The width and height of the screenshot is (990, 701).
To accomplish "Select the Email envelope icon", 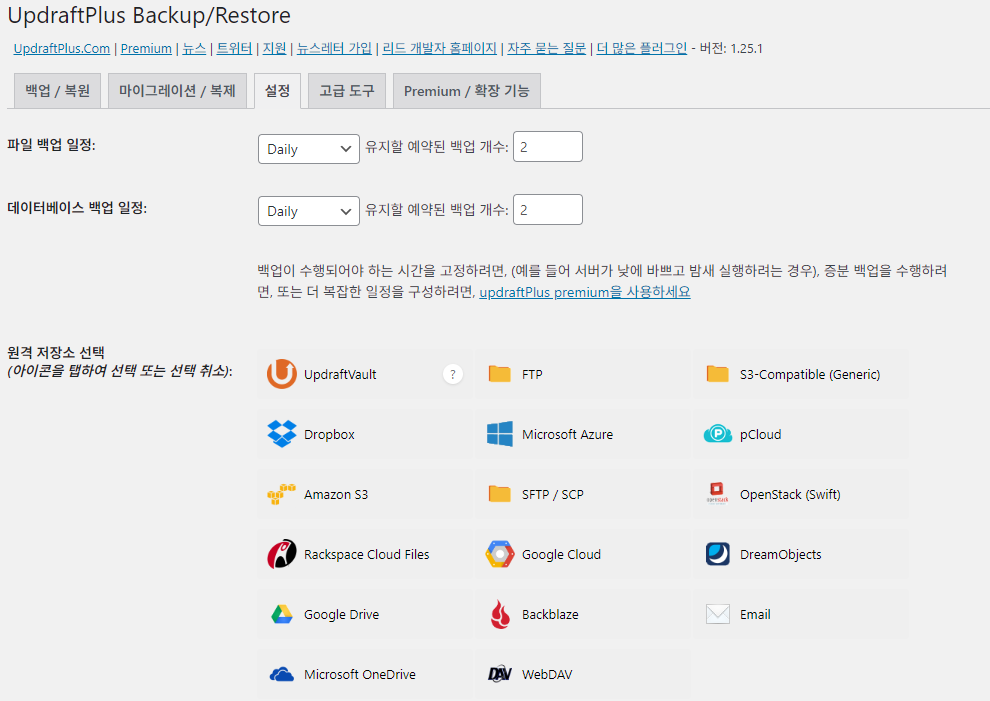I will [717, 614].
